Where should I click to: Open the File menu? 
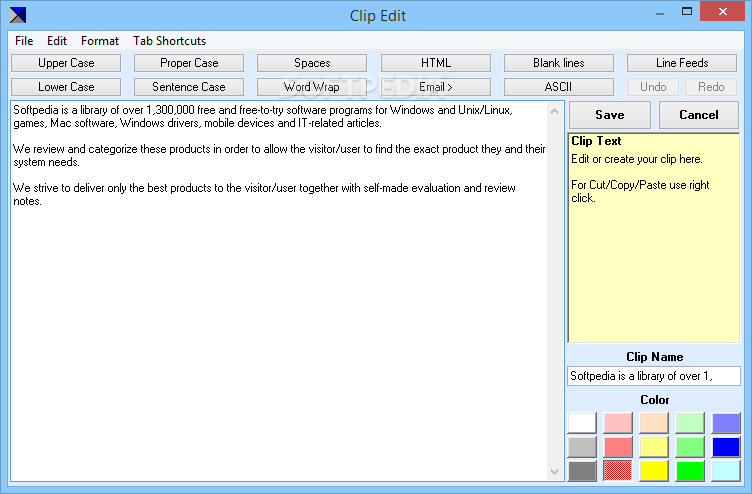[x=24, y=41]
